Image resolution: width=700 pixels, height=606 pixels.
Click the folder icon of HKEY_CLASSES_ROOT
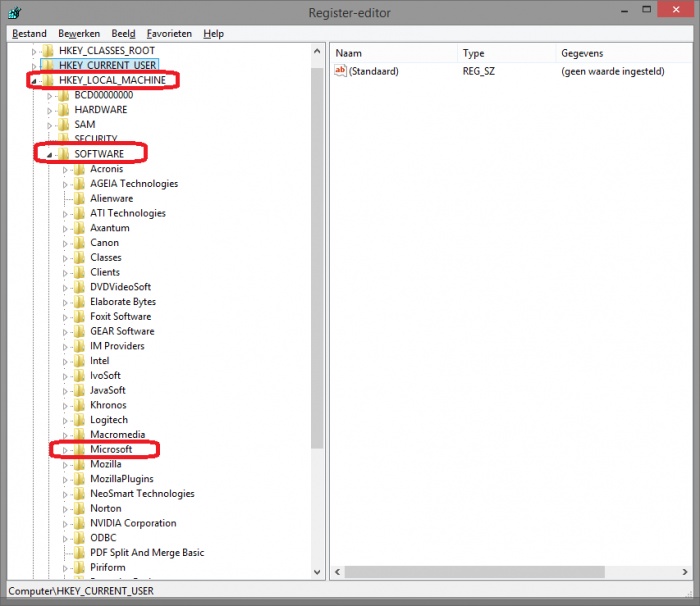(x=48, y=50)
